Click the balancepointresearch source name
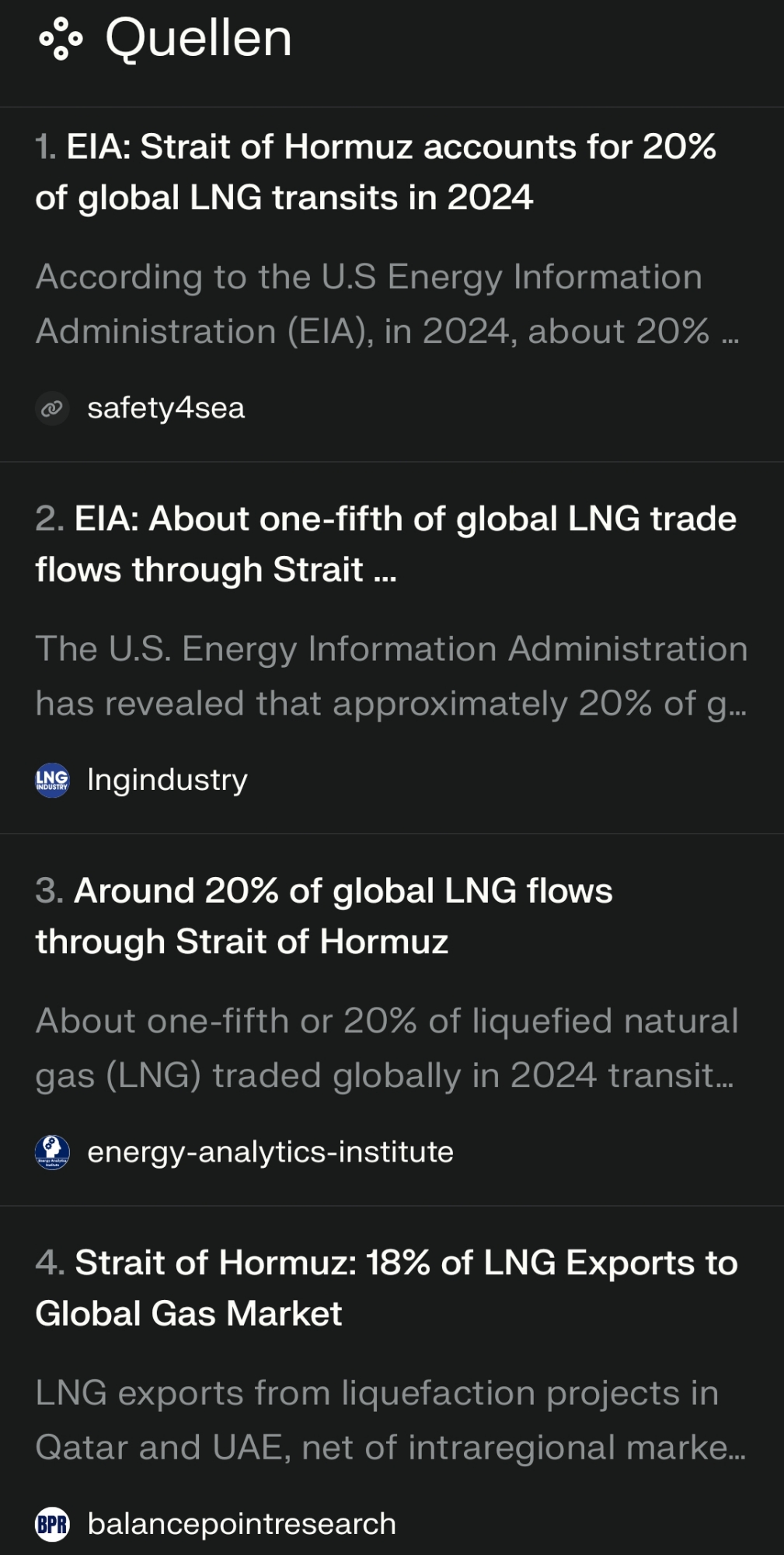Image resolution: width=784 pixels, height=1555 pixels. coord(242,1524)
